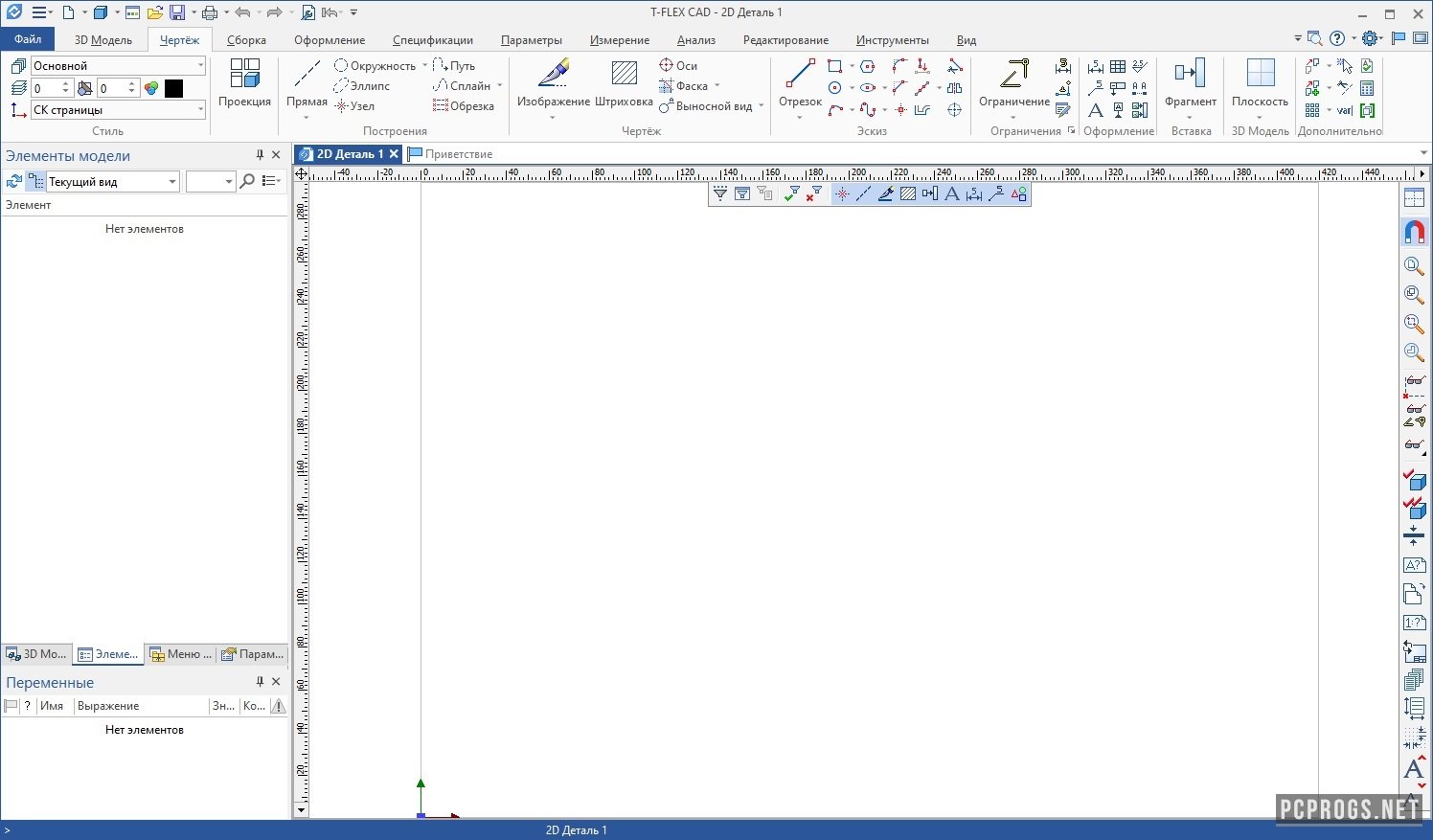1433x840 pixels.
Task: Refresh the model elements list
Action: 13,181
